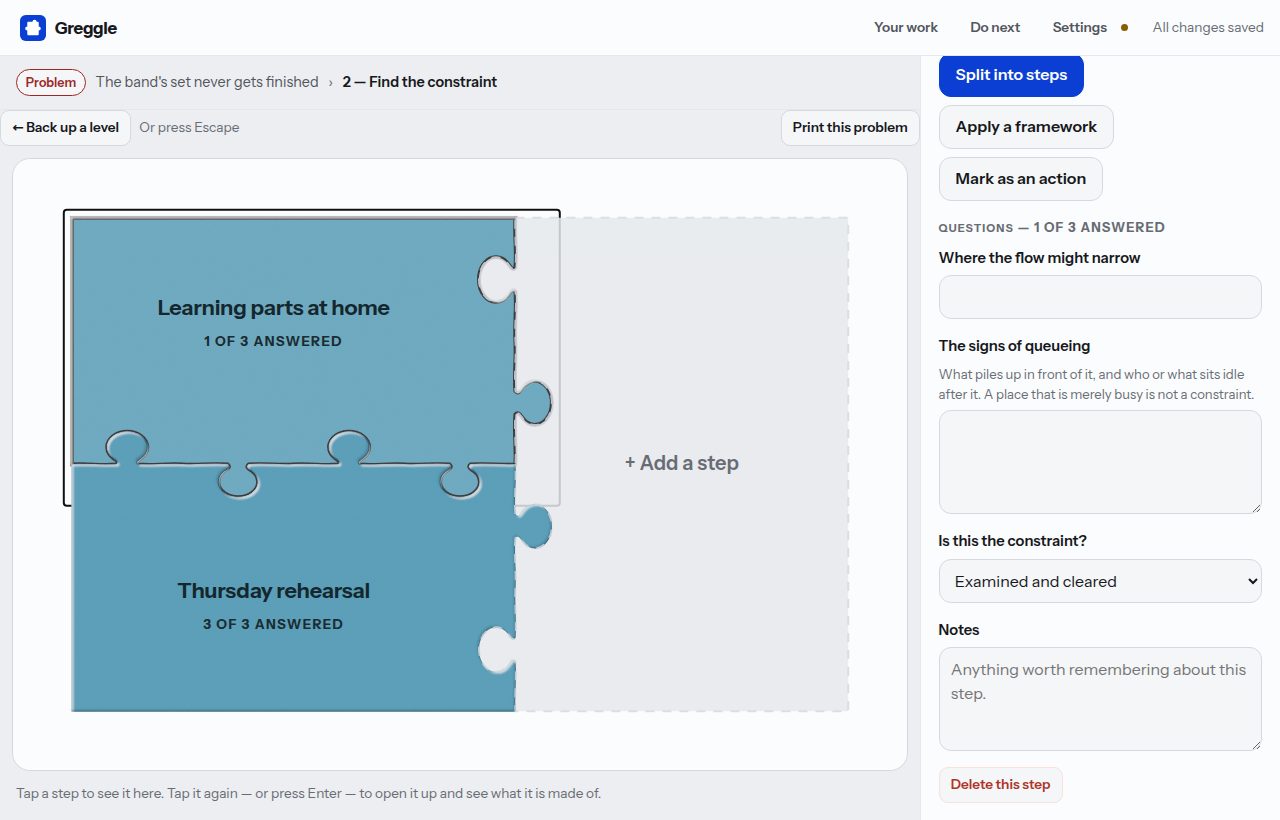
Task: Click the Back up a level button
Action: pyautogui.click(x=66, y=128)
